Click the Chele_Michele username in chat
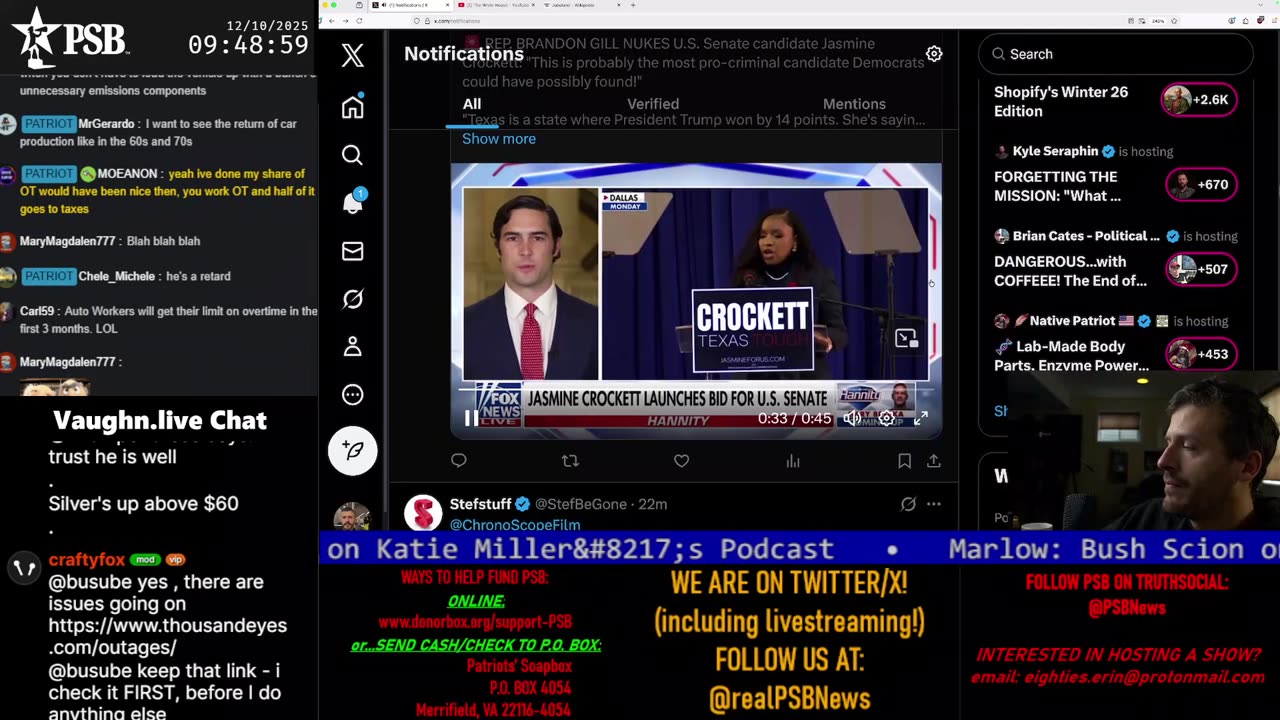 (x=117, y=276)
